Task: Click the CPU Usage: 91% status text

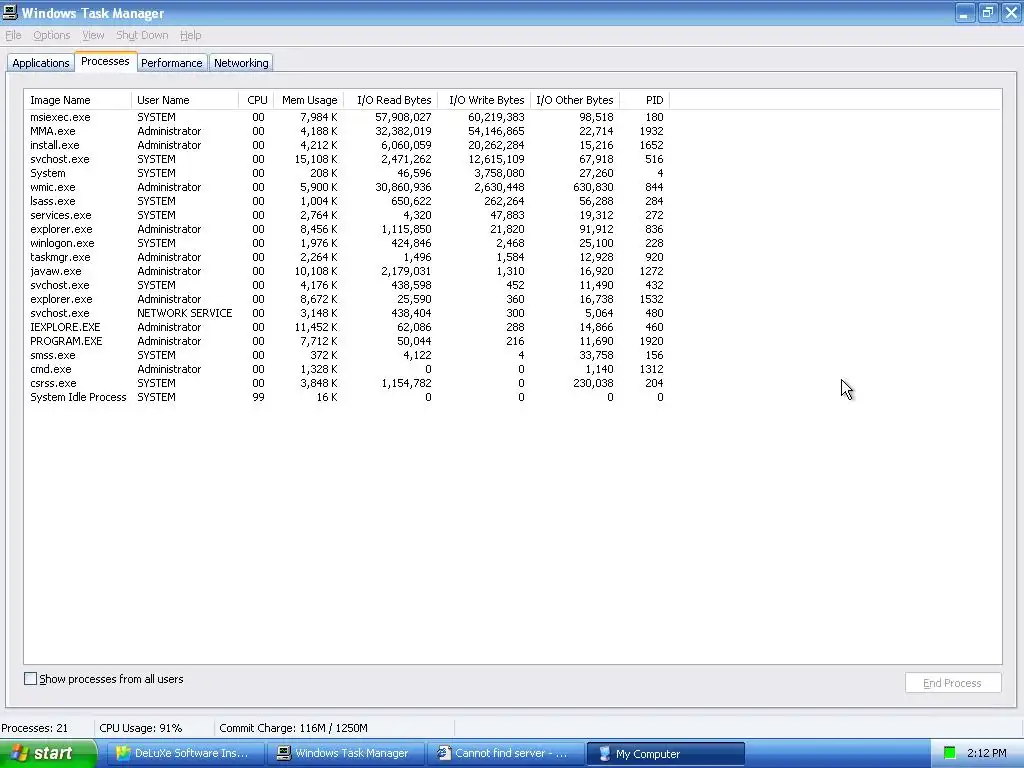Action: click(x=140, y=728)
